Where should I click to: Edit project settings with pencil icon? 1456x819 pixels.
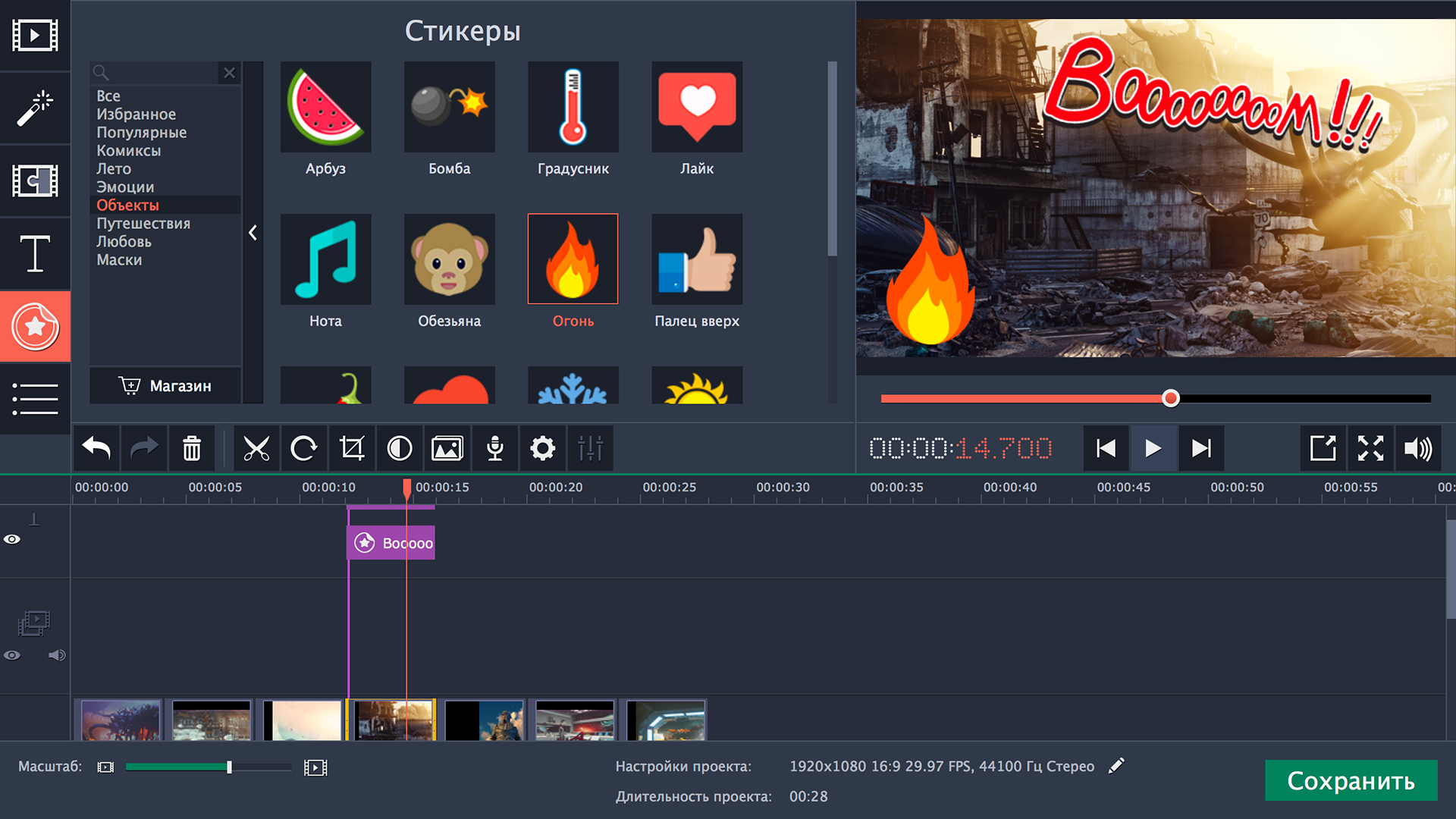point(1116,766)
